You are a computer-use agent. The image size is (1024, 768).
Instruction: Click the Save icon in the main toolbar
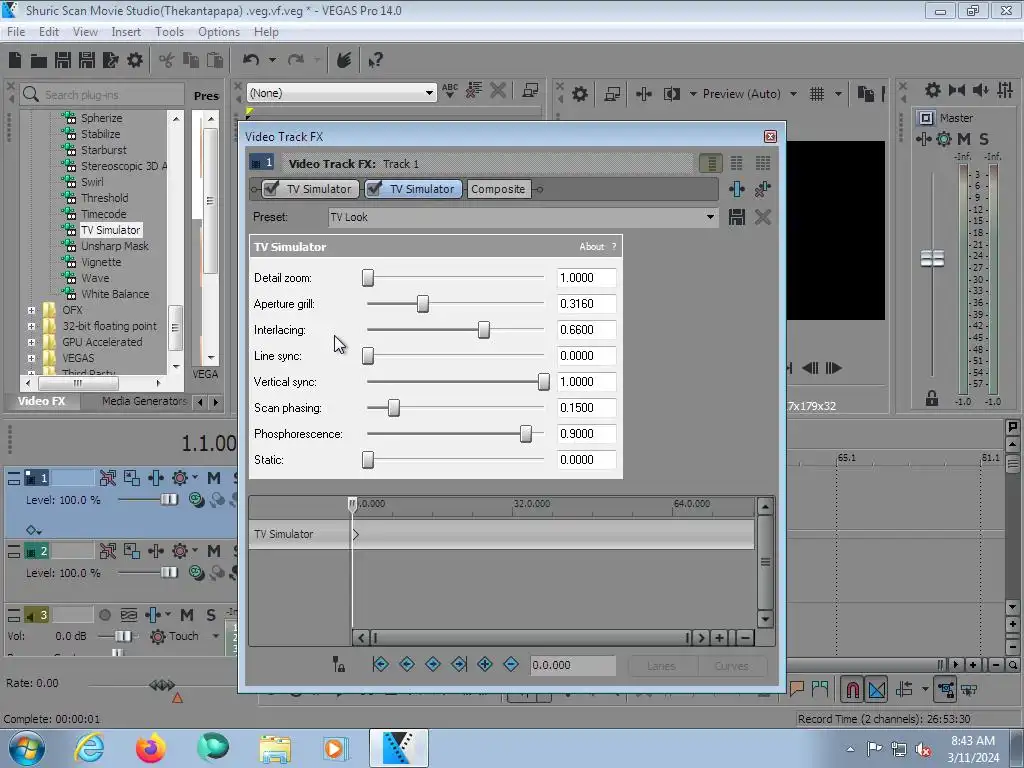(x=63, y=60)
